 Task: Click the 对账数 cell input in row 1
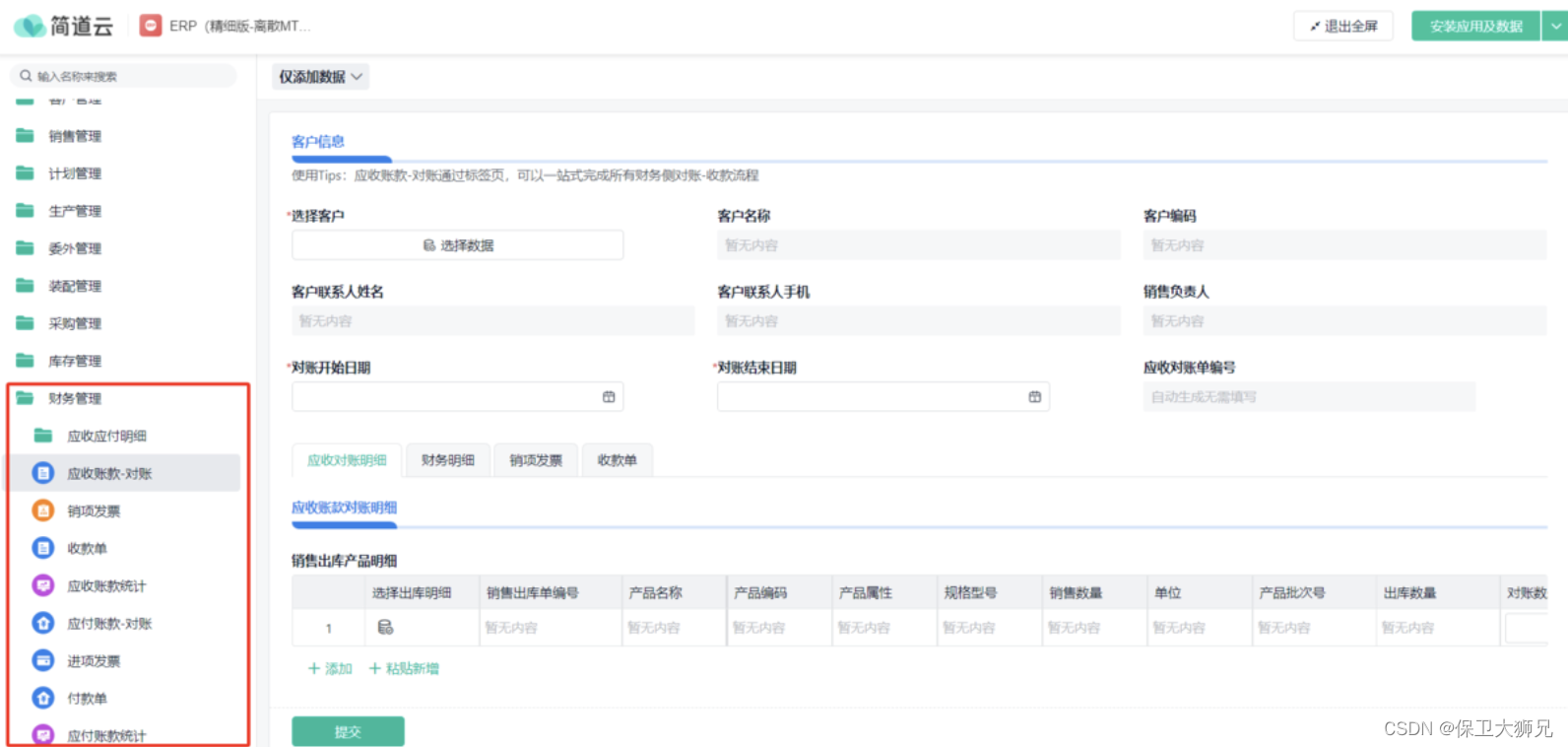tap(1527, 628)
